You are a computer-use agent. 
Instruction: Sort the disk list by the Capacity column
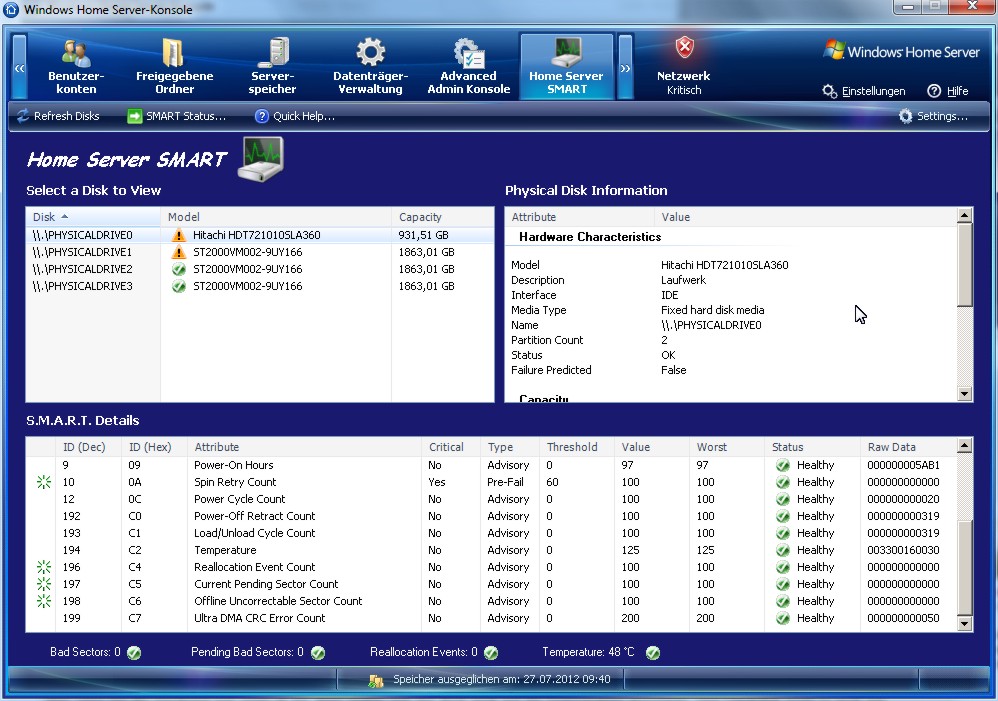coord(442,217)
